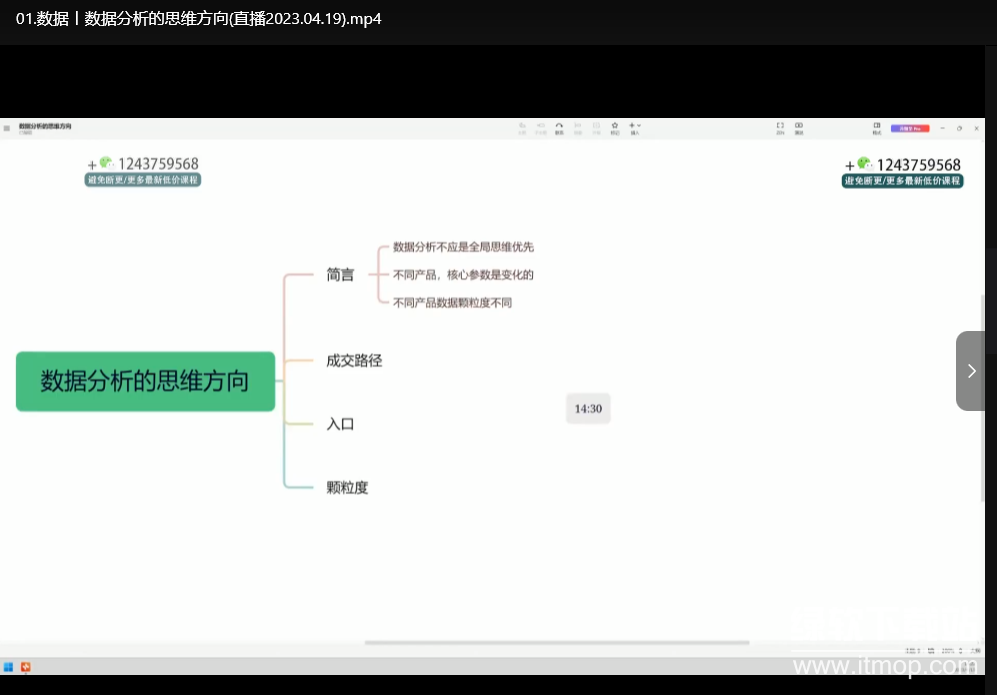Select the 颗粒度 branch topic

click(x=347, y=488)
